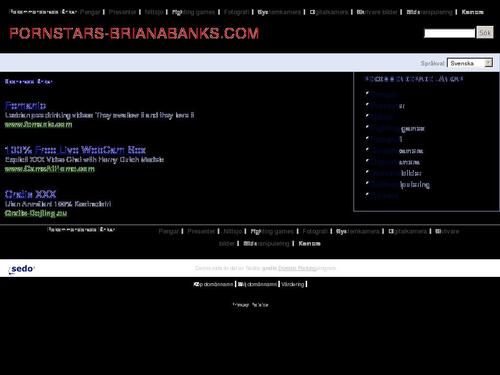Open Systemkameras link in bottom navigation

click(358, 231)
